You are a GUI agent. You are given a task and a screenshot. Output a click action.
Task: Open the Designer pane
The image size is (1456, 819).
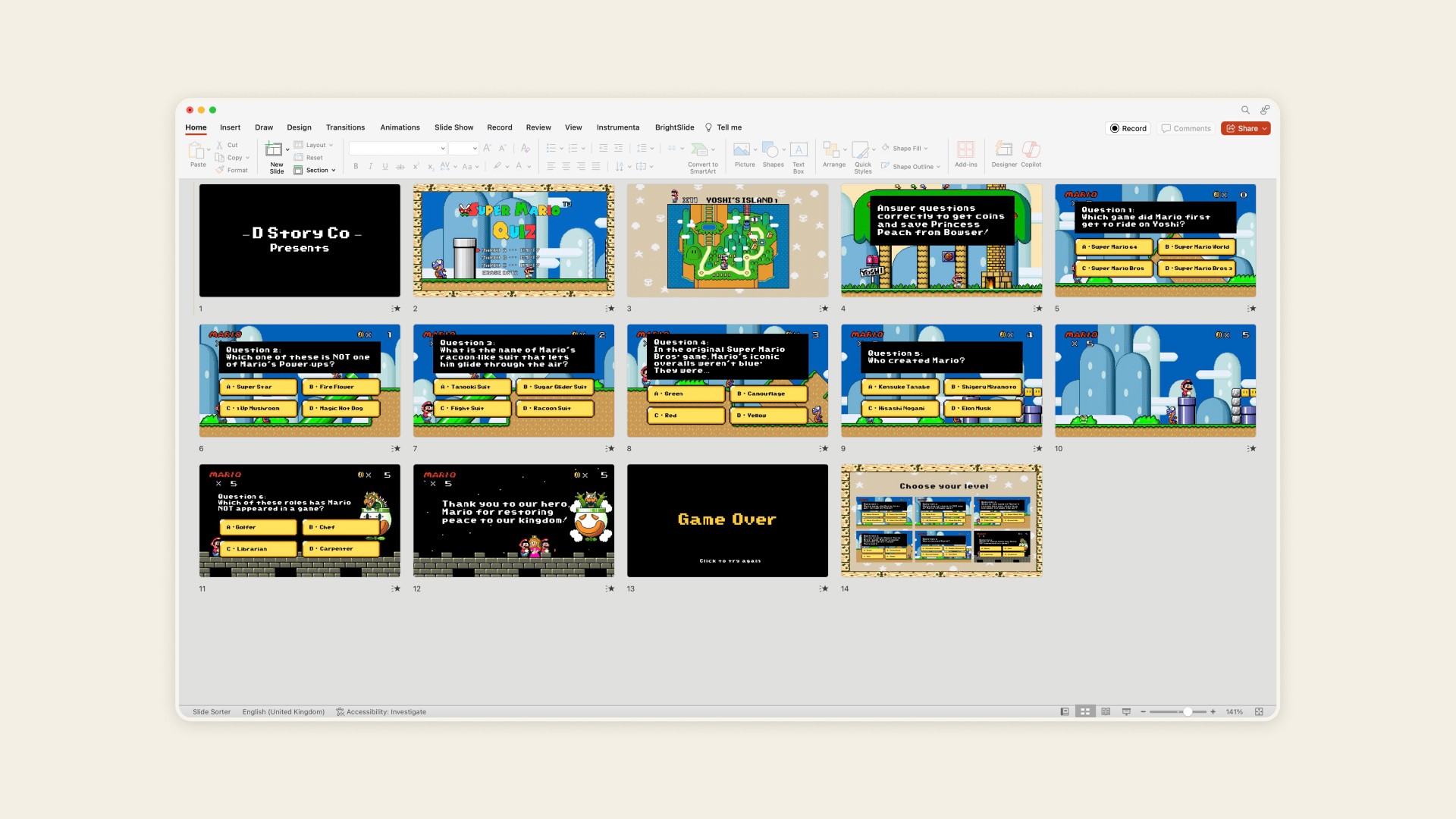tap(1004, 150)
